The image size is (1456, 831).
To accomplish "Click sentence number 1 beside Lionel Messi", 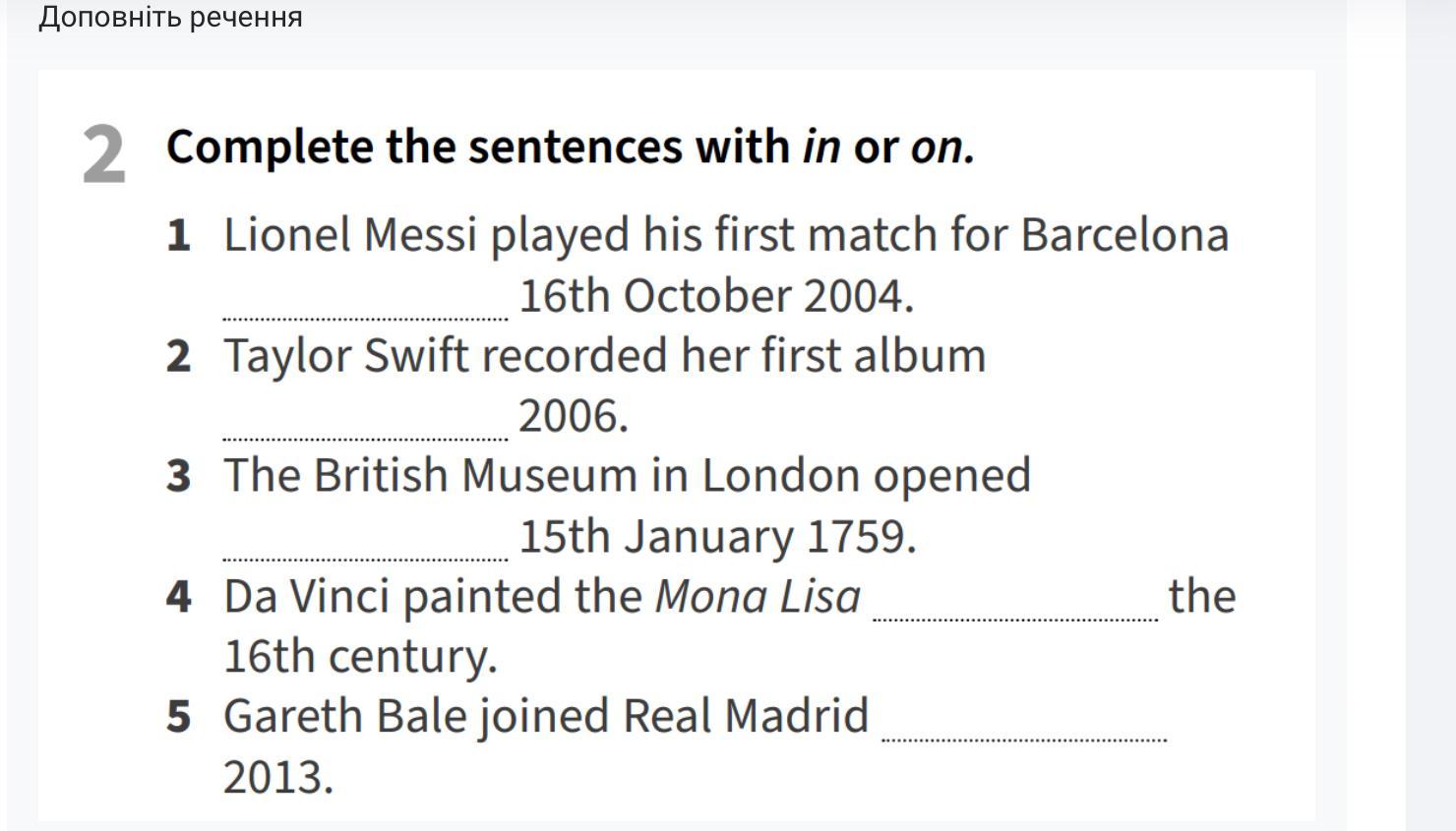I will [x=178, y=235].
